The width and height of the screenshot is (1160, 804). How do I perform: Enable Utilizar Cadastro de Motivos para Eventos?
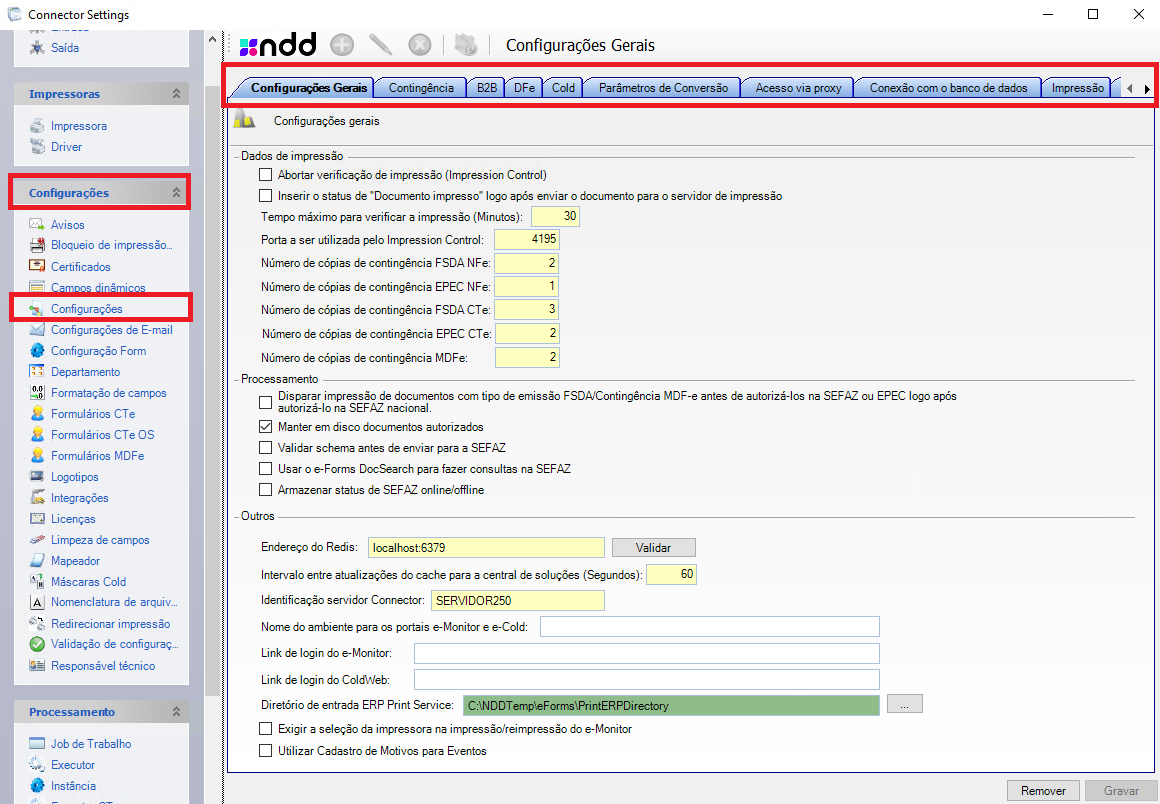point(265,750)
